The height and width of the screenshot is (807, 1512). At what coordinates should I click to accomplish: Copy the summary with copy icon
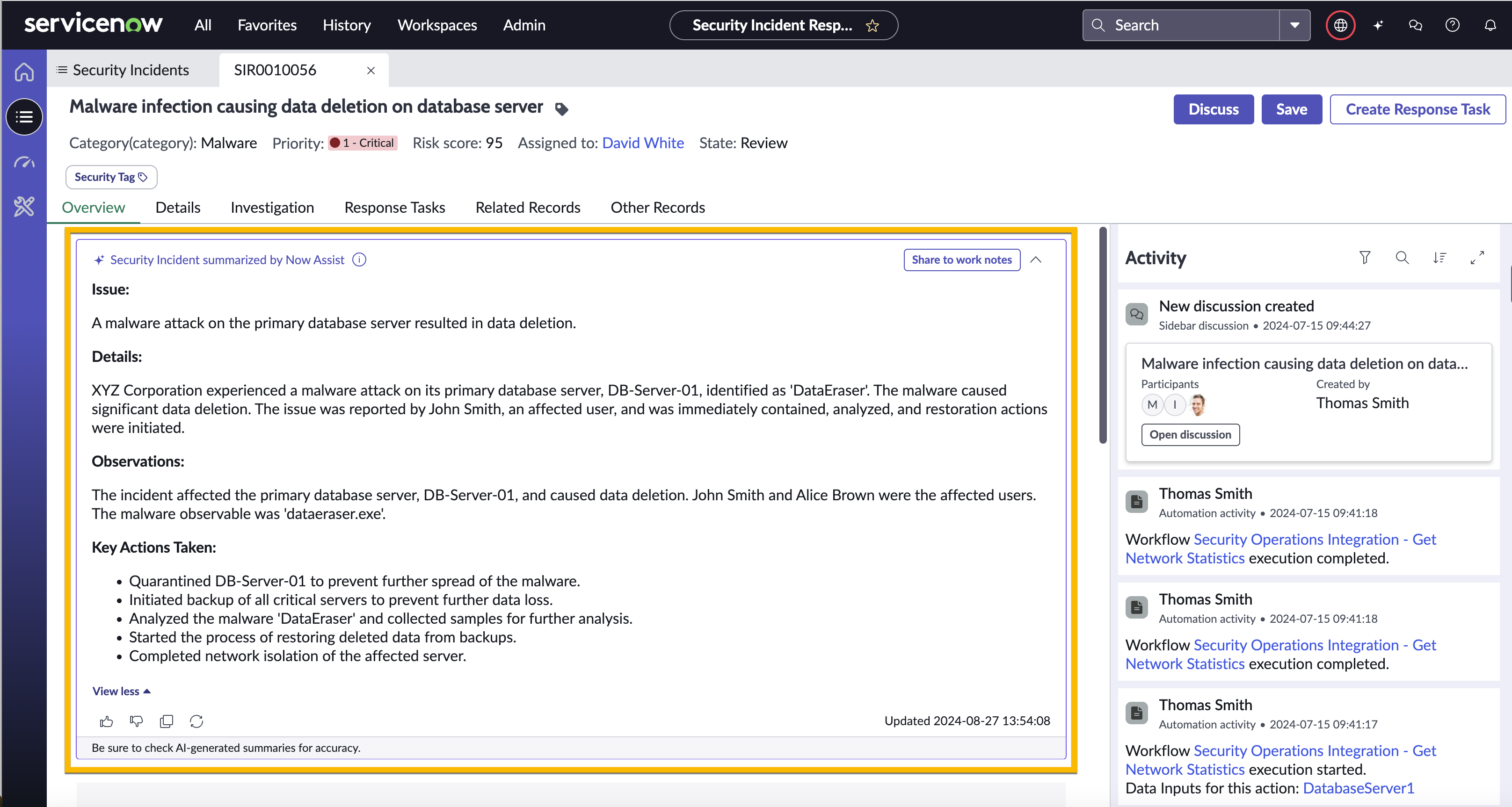[x=166, y=721]
